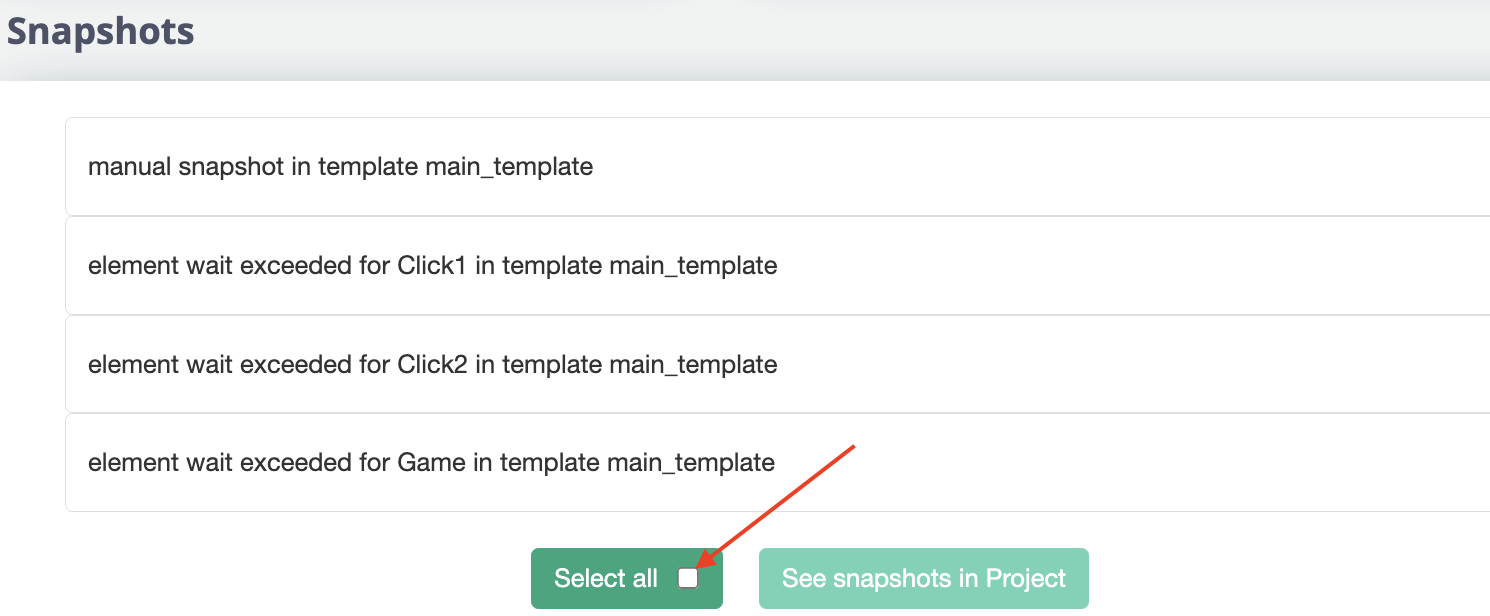Tick the checkbox inside Select all

pyautogui.click(x=688, y=578)
